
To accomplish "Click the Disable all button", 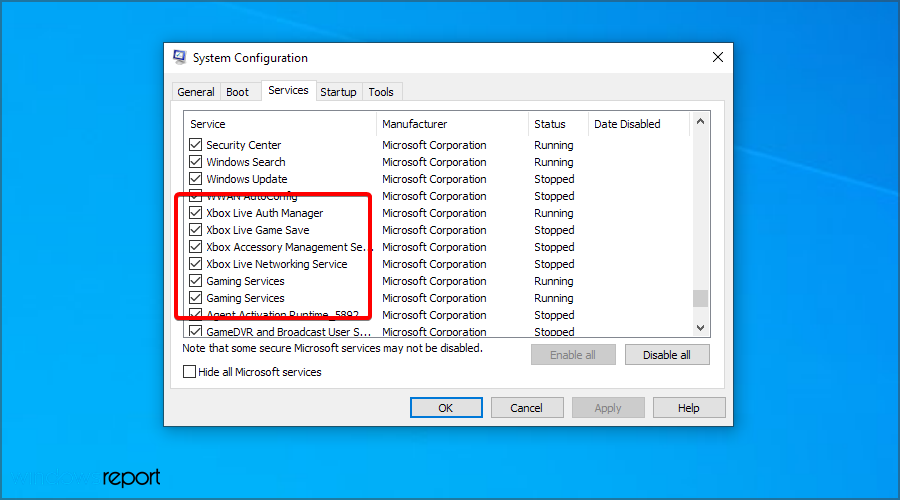I will pyautogui.click(x=667, y=355).
